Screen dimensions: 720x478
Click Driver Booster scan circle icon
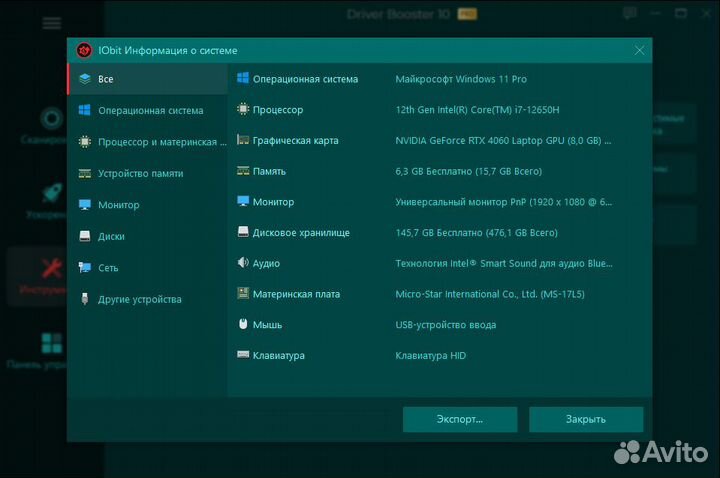coord(51,119)
